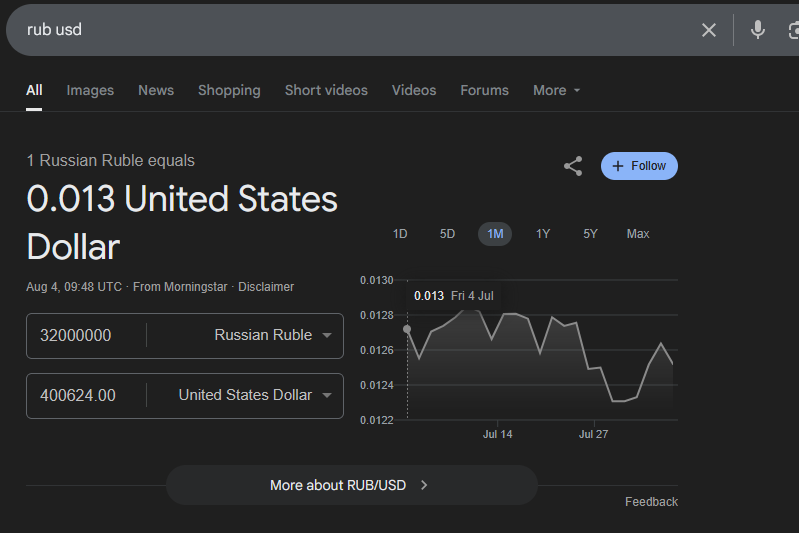Click the chart data point marker

tap(407, 329)
